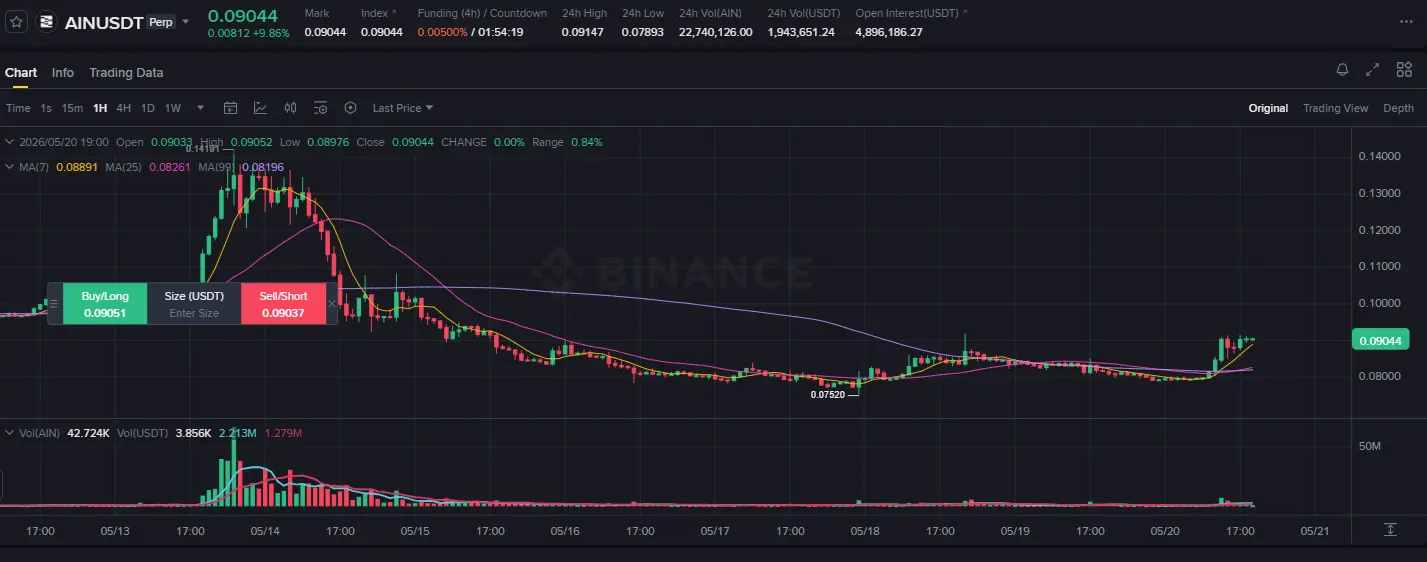Click the 24h Low value 0.07893
The image size is (1427, 562).
tap(643, 32)
